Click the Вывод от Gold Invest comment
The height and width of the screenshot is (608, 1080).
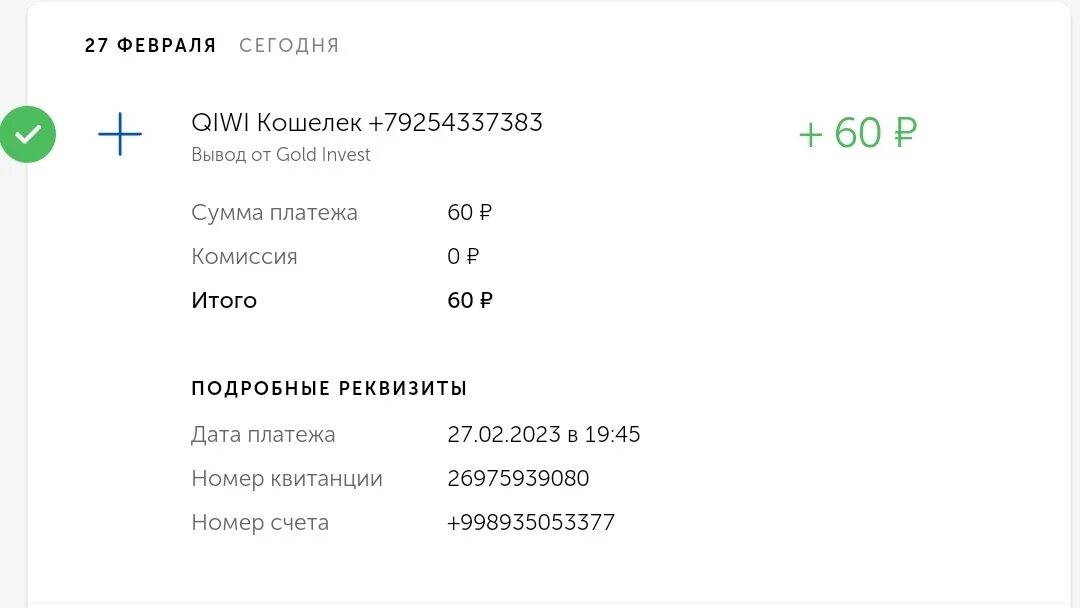pos(281,154)
